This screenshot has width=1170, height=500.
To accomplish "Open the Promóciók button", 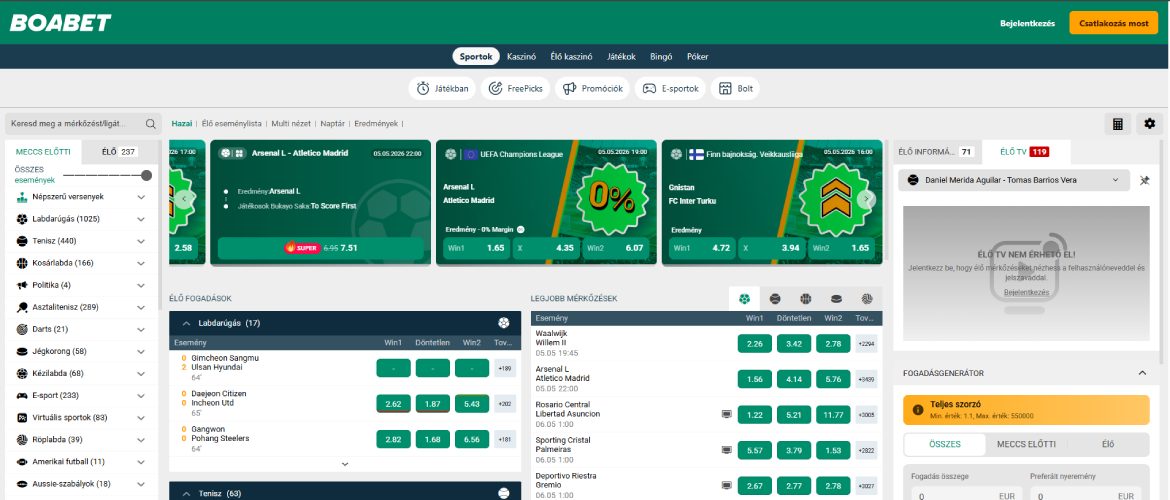I will [x=592, y=89].
